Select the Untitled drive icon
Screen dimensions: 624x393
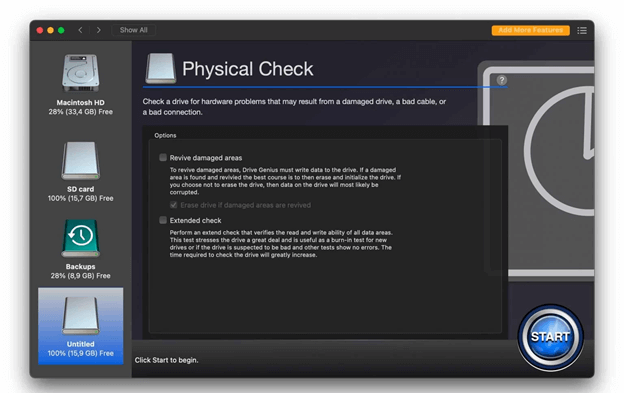[80, 316]
